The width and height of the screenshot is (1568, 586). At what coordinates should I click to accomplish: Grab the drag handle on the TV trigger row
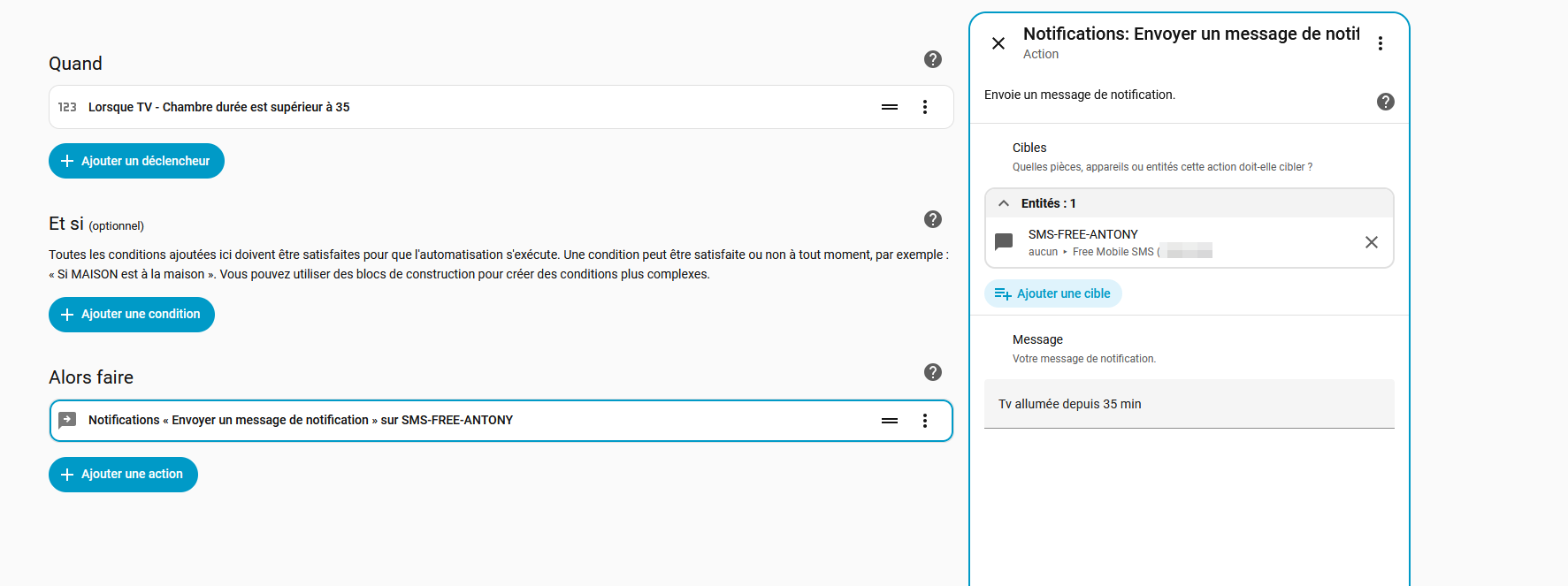pos(889,107)
